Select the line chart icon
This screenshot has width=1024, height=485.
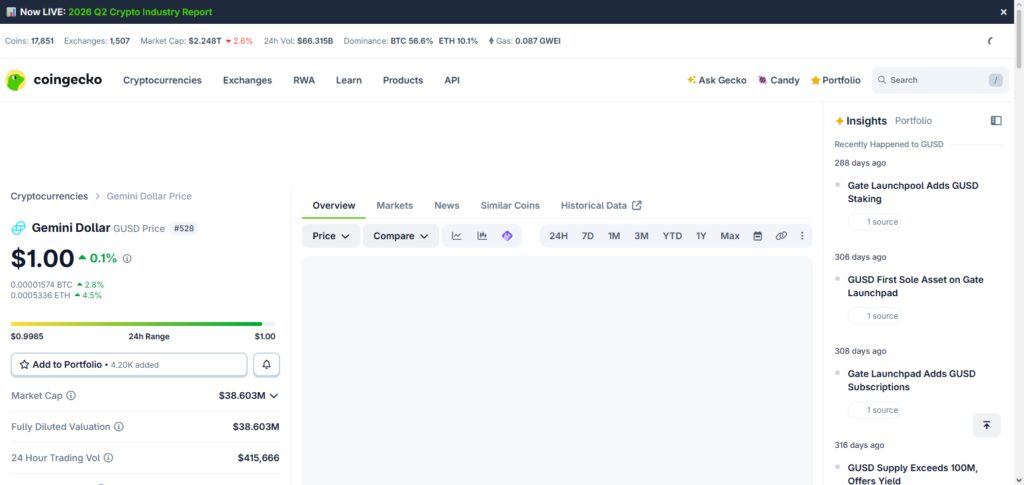[x=456, y=236]
